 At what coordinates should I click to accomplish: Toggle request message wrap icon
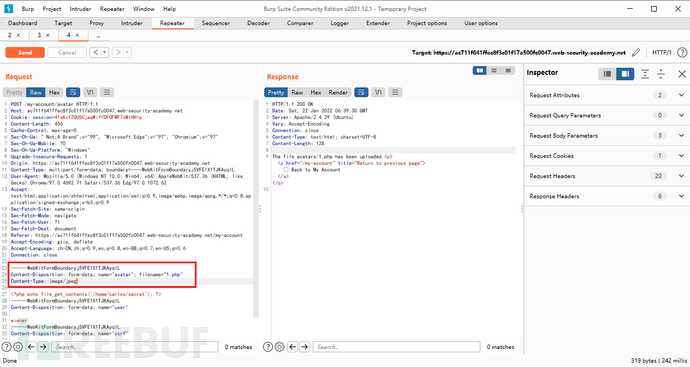point(73,92)
